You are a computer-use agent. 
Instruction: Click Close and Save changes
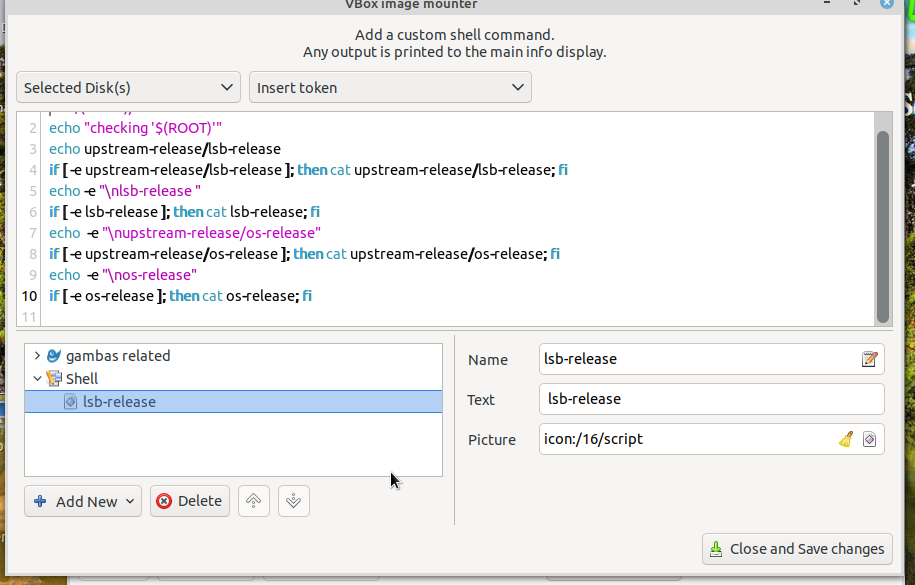pos(797,548)
